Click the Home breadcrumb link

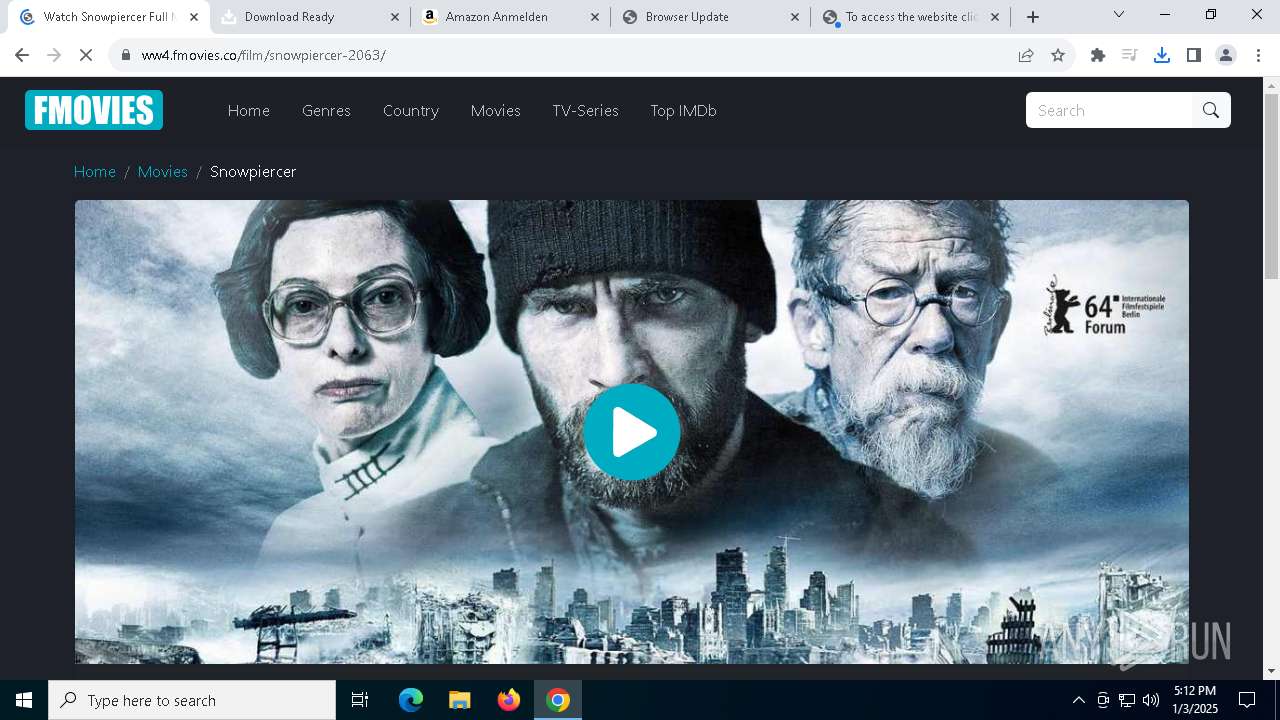pyautogui.click(x=95, y=171)
